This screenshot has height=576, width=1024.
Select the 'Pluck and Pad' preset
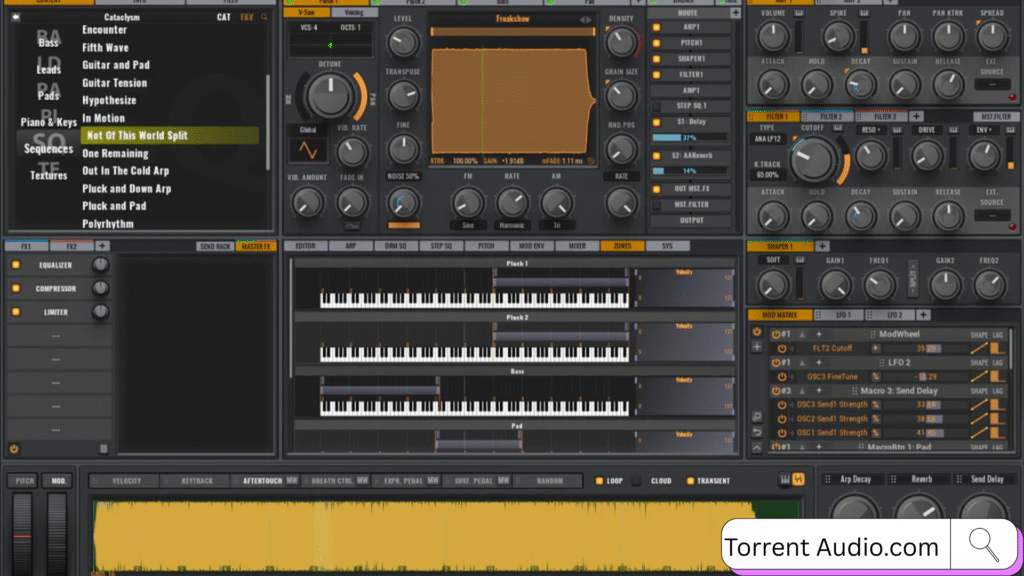coord(114,206)
